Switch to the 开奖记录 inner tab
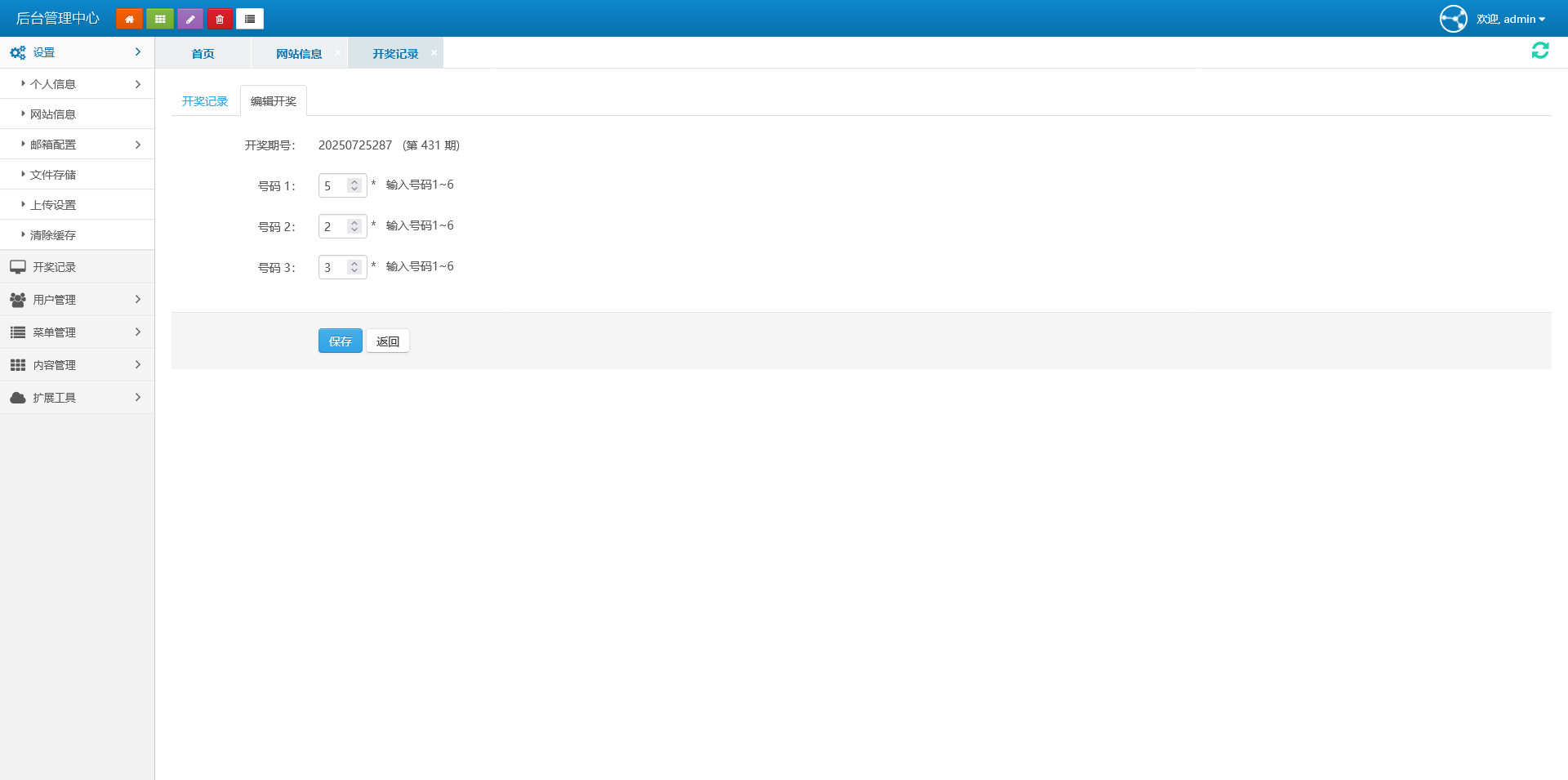The height and width of the screenshot is (780, 1568). [205, 101]
